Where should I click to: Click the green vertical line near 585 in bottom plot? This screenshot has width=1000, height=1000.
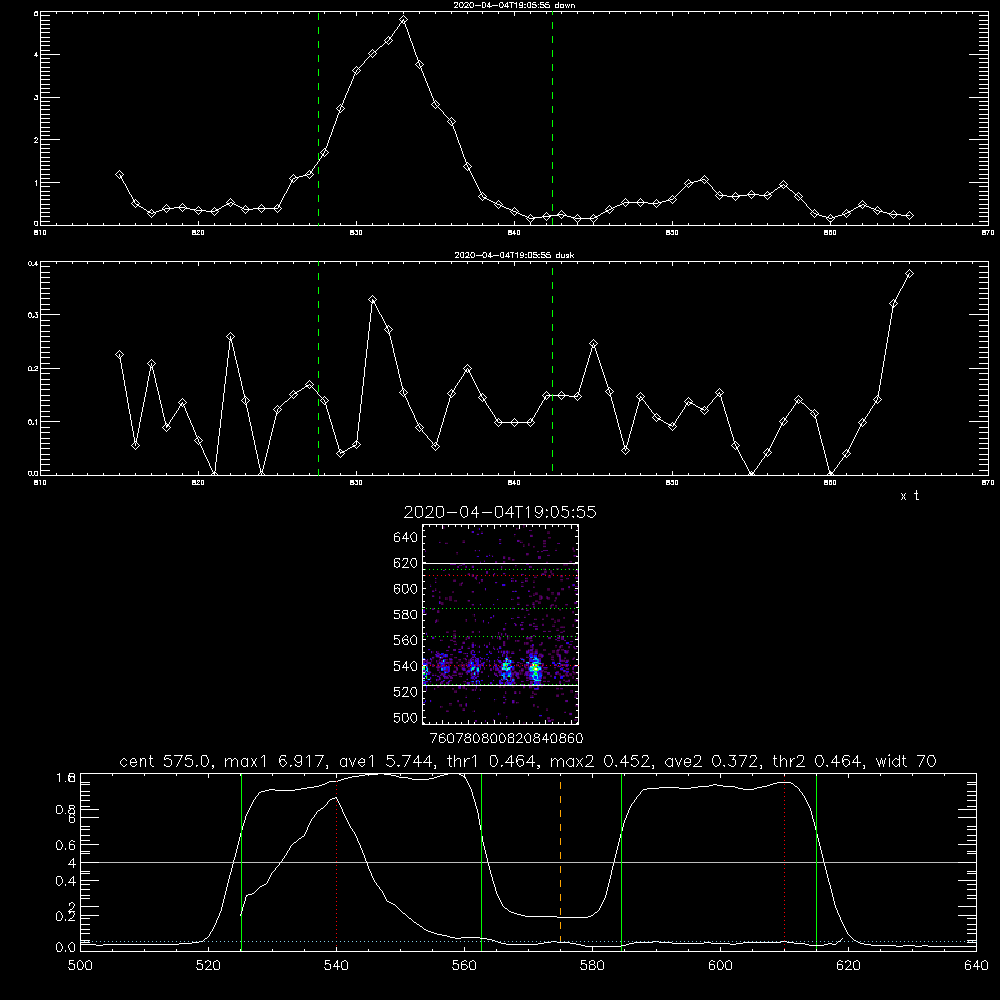621,861
